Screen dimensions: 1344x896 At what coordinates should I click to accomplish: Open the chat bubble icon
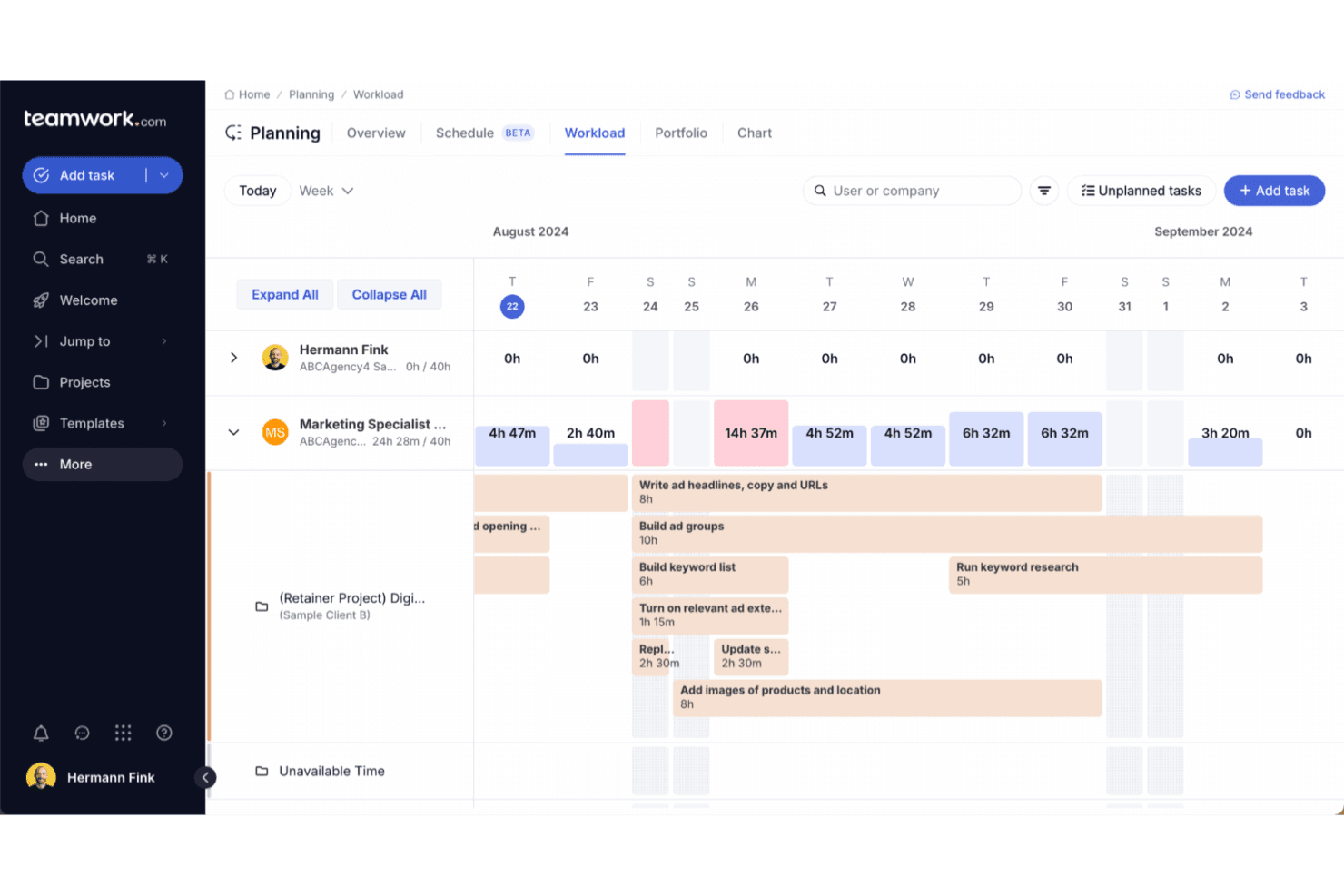82,733
